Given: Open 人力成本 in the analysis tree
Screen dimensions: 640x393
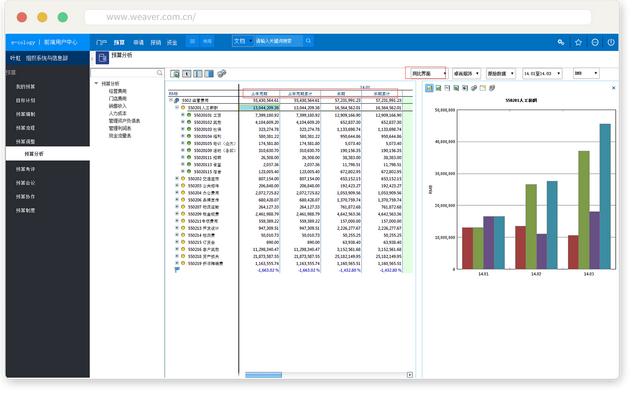Looking at the screenshot, I should click(118, 113).
